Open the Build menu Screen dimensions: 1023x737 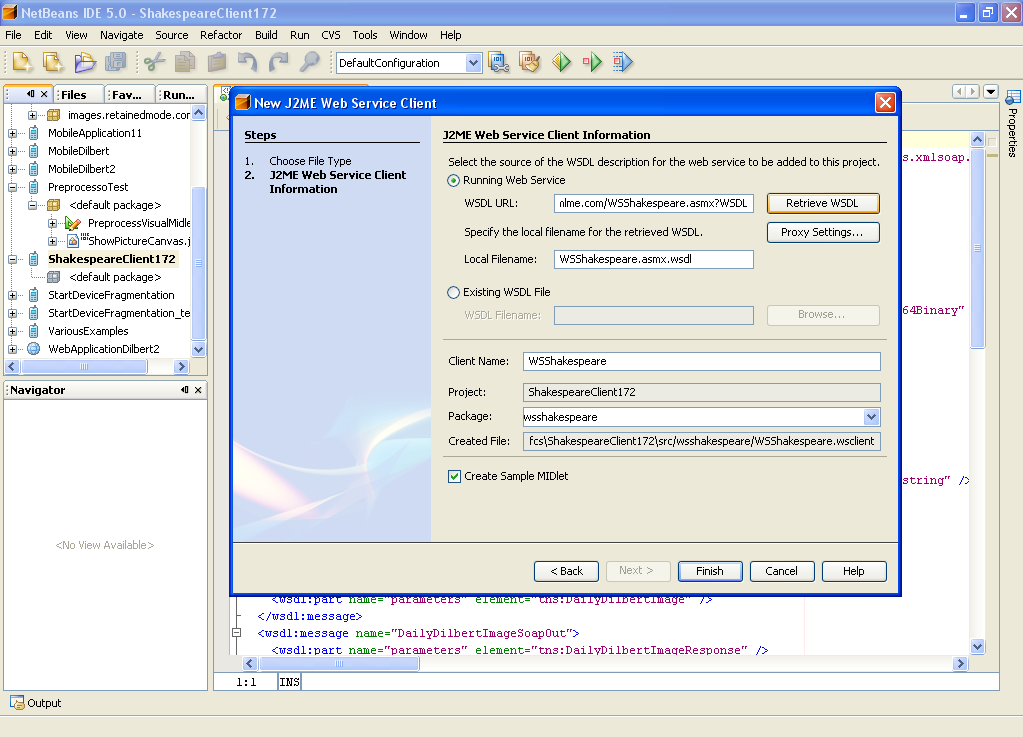click(266, 35)
